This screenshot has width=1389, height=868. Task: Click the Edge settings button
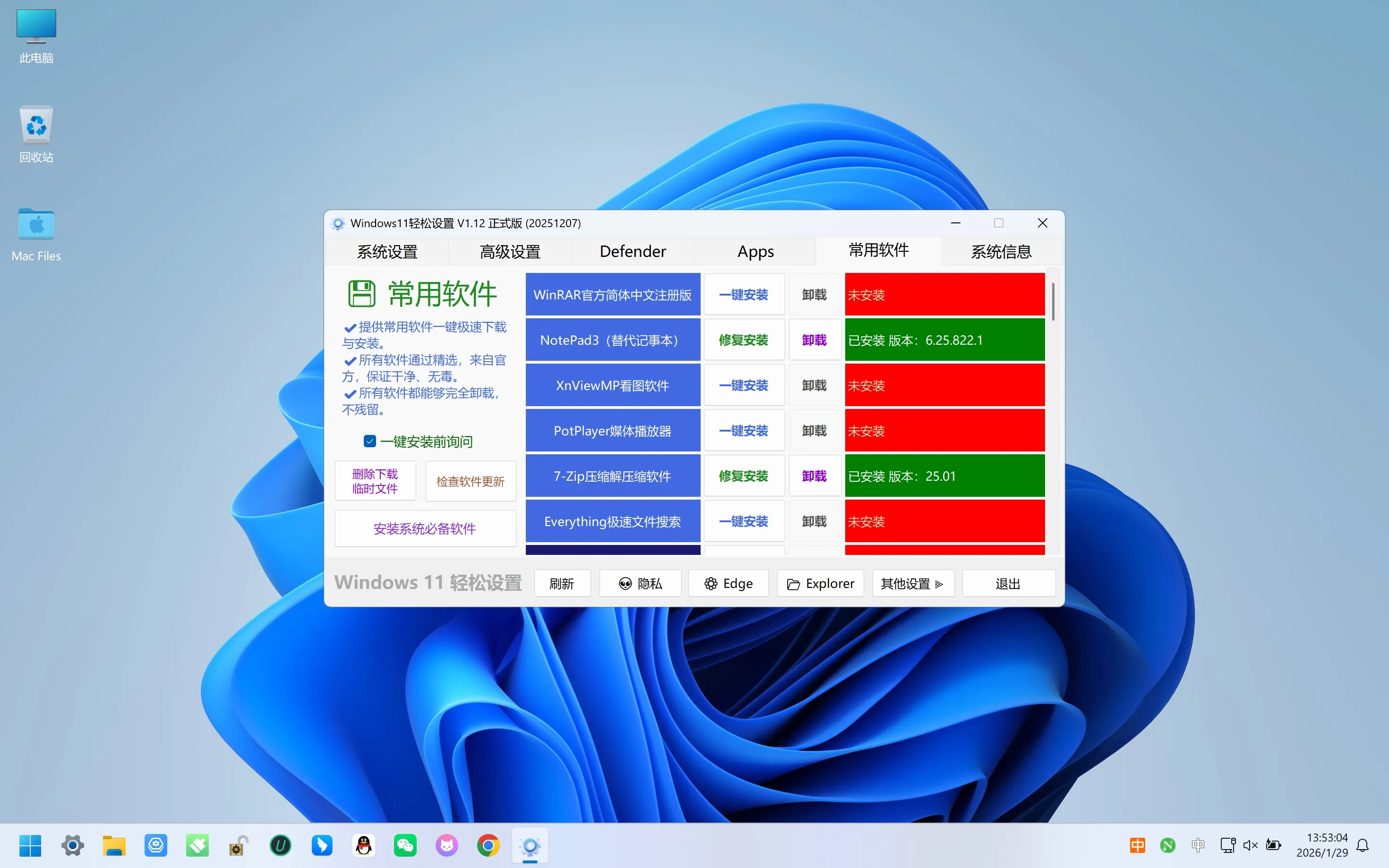728,583
